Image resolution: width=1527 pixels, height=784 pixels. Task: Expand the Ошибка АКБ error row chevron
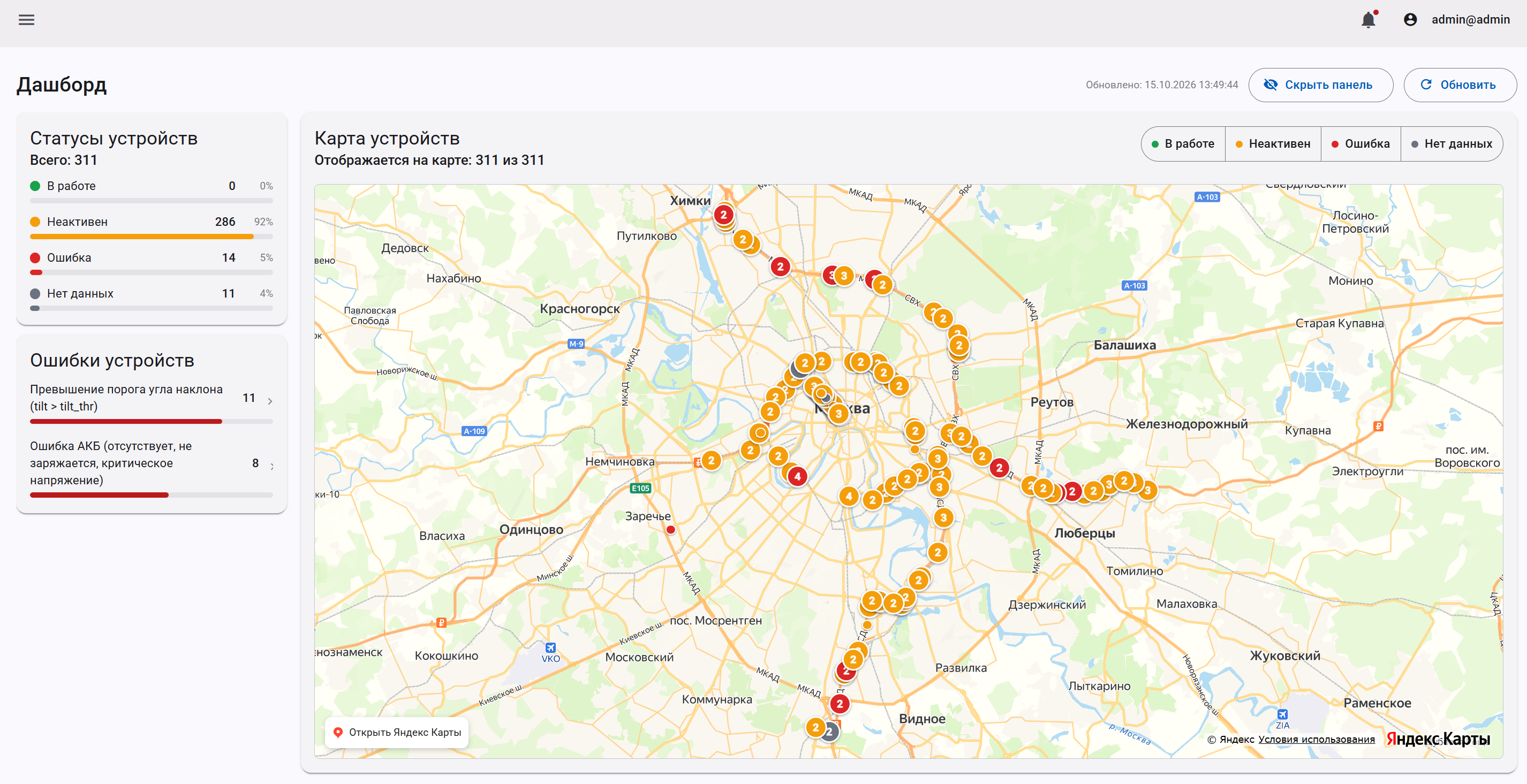(272, 466)
